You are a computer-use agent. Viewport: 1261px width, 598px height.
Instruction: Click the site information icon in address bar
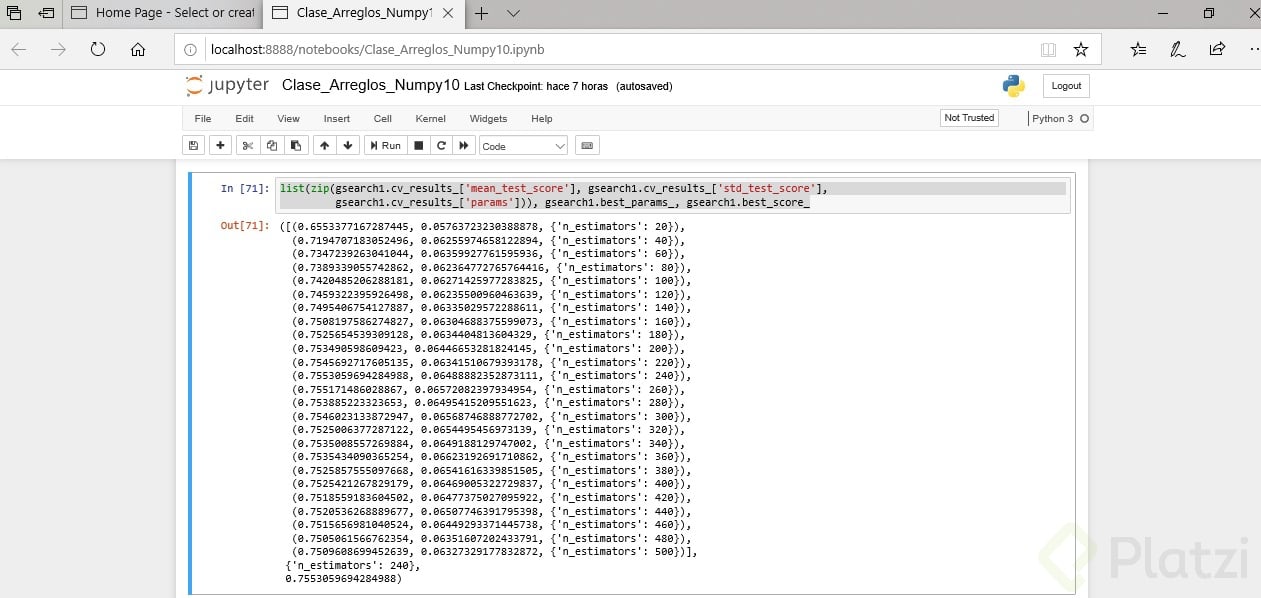pyautogui.click(x=192, y=49)
